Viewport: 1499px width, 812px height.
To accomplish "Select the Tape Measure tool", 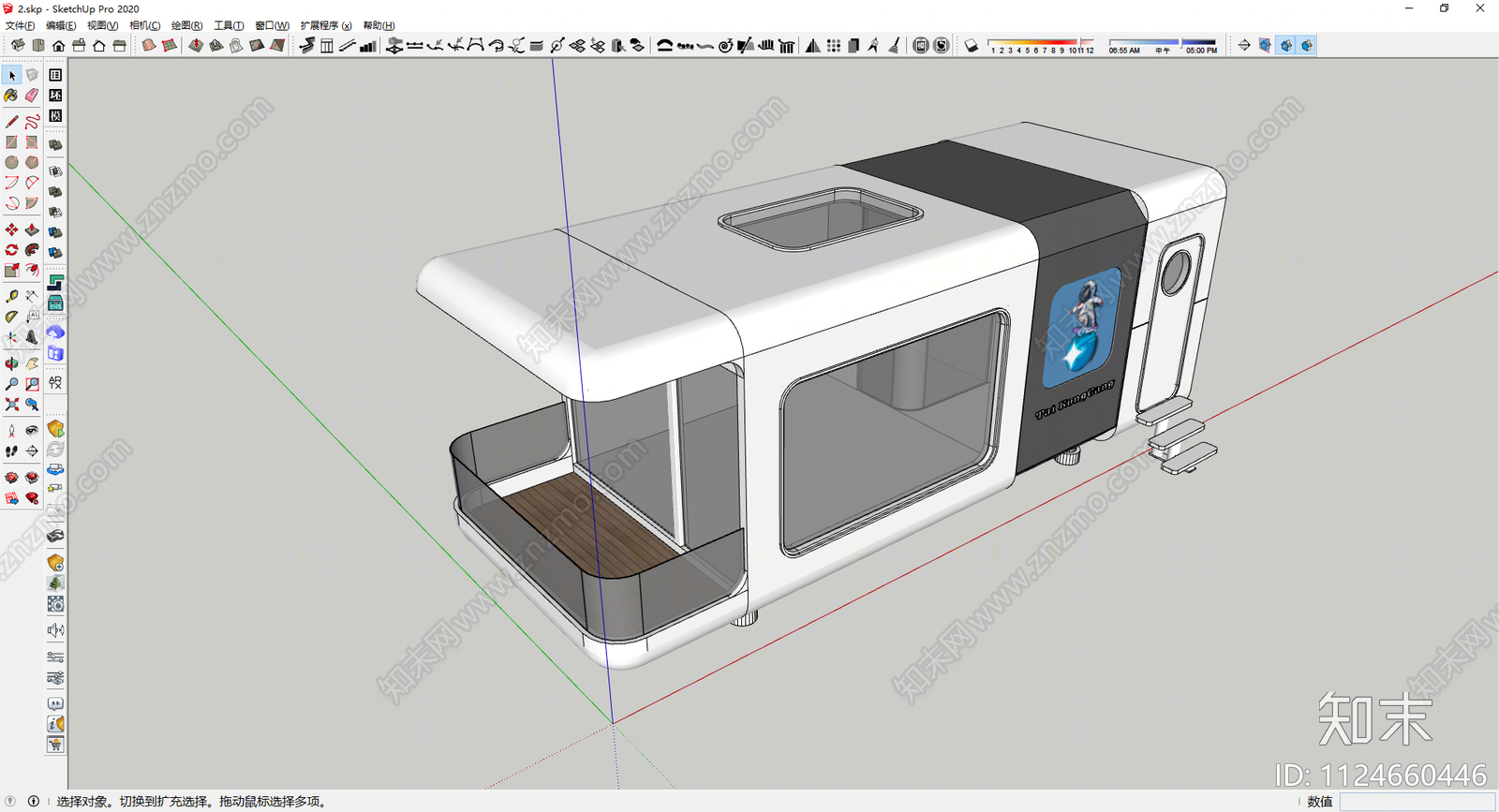I will tap(11, 296).
